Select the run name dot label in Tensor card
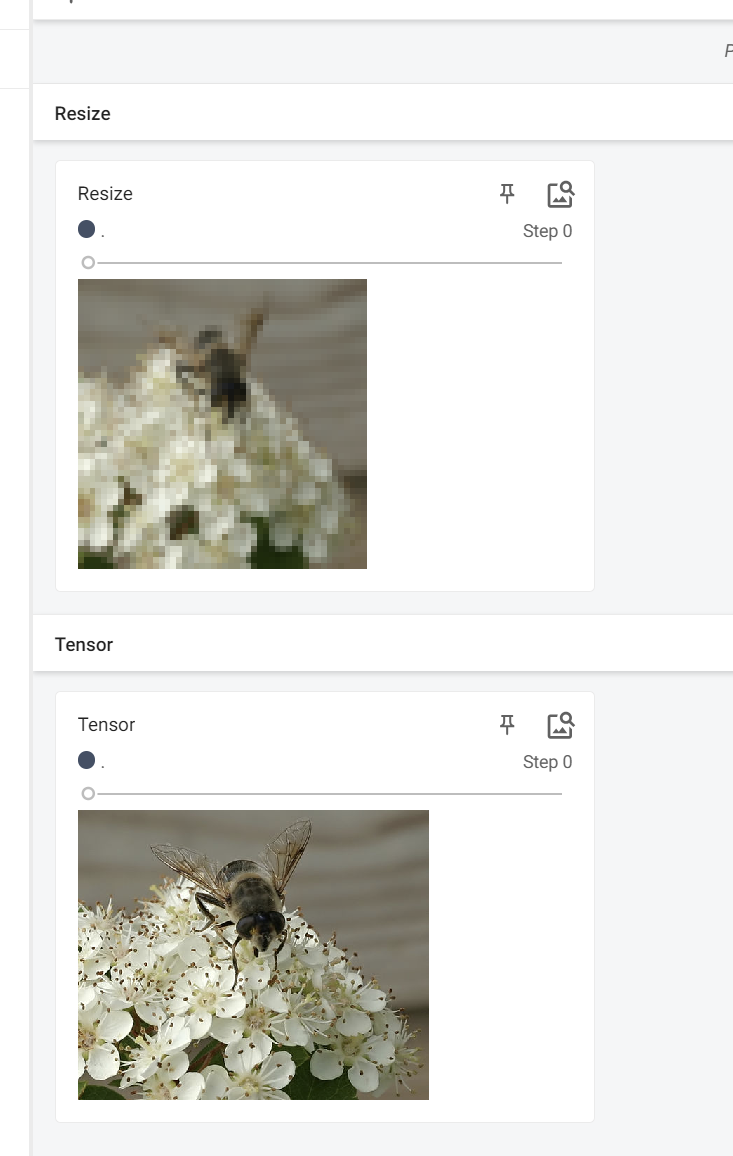 coord(103,765)
